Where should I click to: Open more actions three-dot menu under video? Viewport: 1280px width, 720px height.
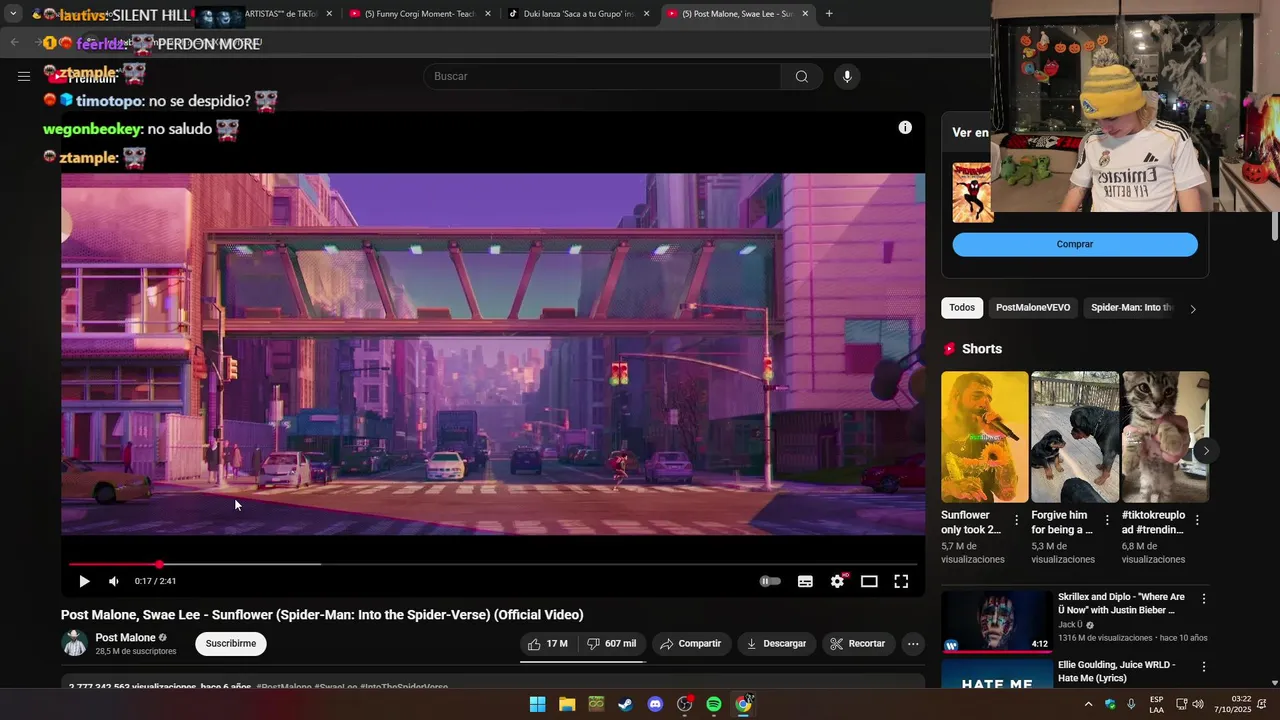click(913, 644)
